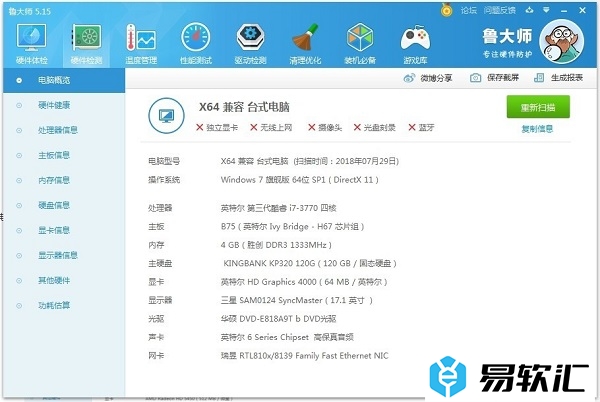Select the 电脑概览 overview tab in sidebar
Screen dimensions: 600x402
click(64, 80)
